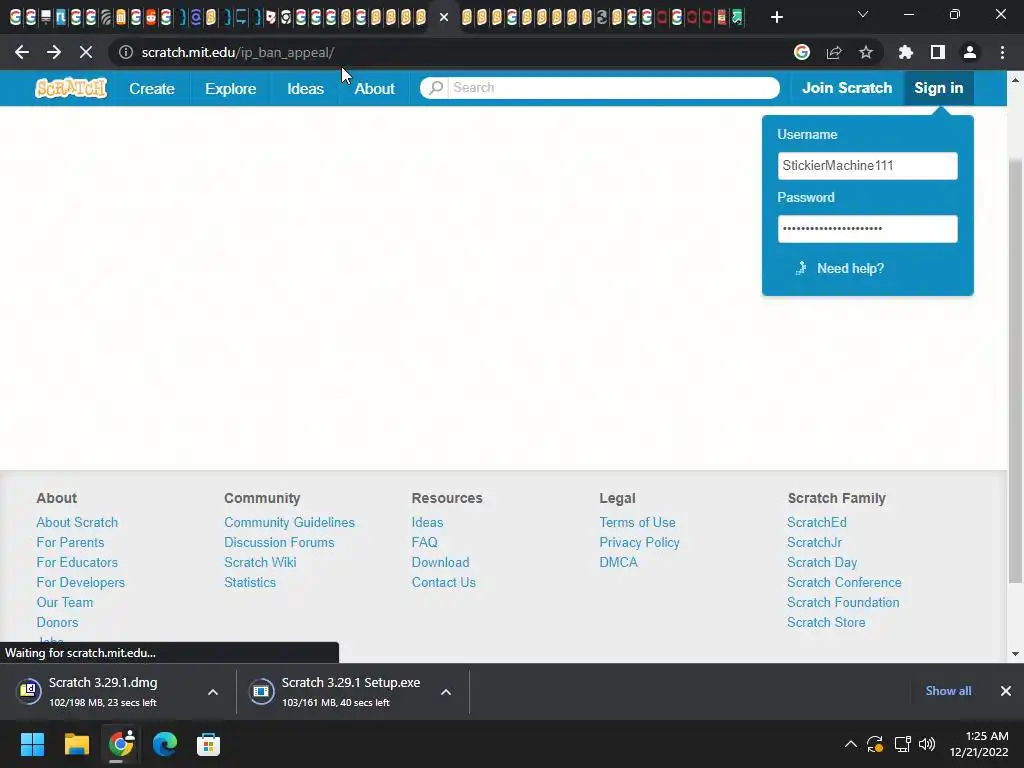Open Discussion Forums link
The image size is (1024, 768).
coord(279,542)
